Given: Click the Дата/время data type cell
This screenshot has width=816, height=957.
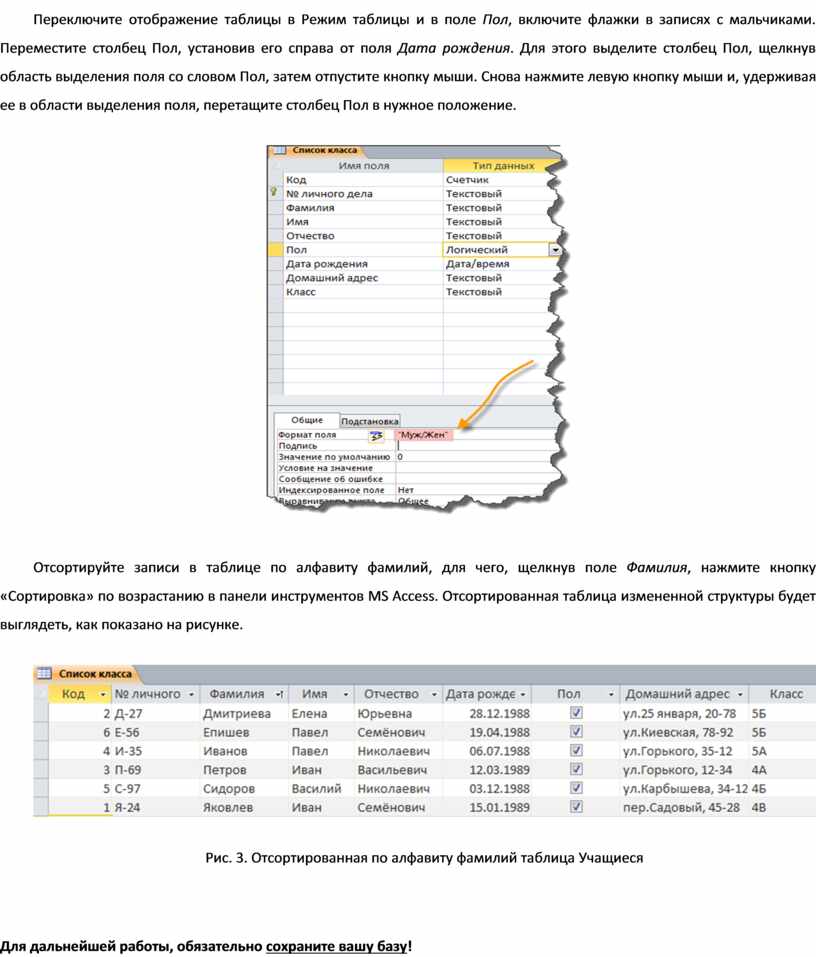Looking at the screenshot, I should click(477, 264).
